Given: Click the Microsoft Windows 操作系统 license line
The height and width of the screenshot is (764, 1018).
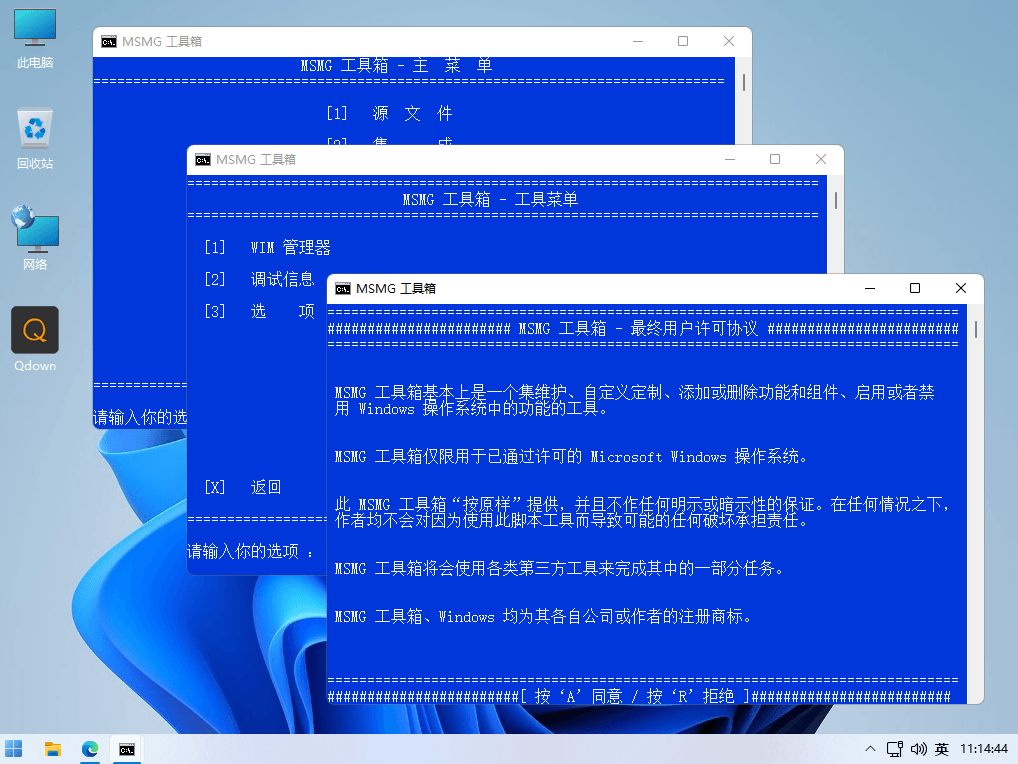Looking at the screenshot, I should pos(571,457).
